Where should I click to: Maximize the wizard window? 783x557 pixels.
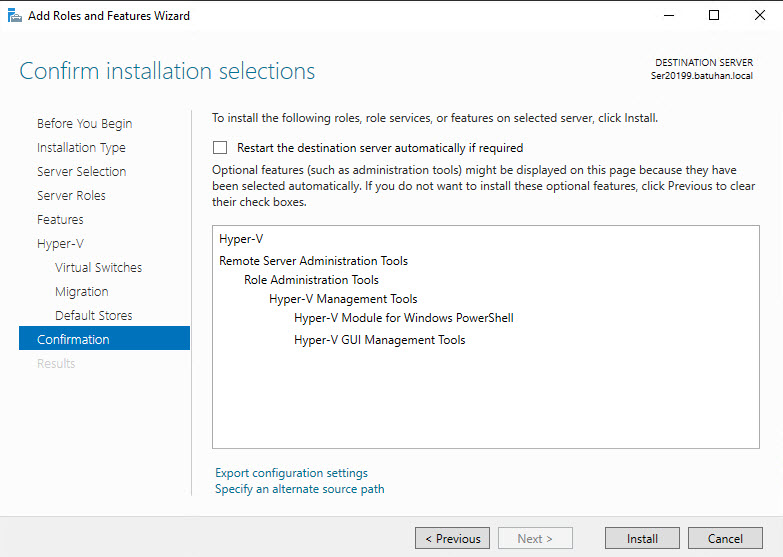(713, 16)
